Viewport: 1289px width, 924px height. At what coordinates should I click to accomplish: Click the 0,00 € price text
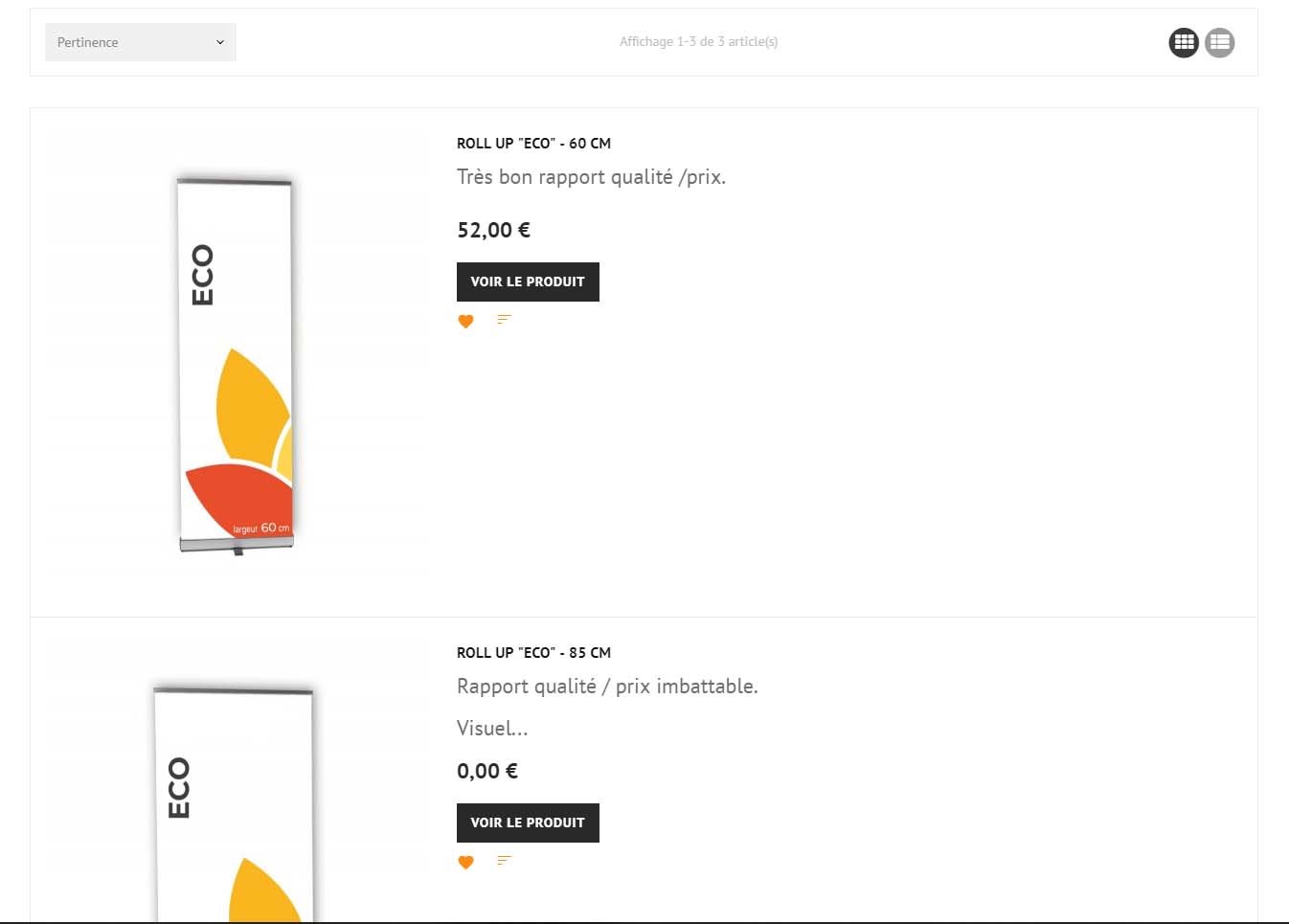pos(487,771)
